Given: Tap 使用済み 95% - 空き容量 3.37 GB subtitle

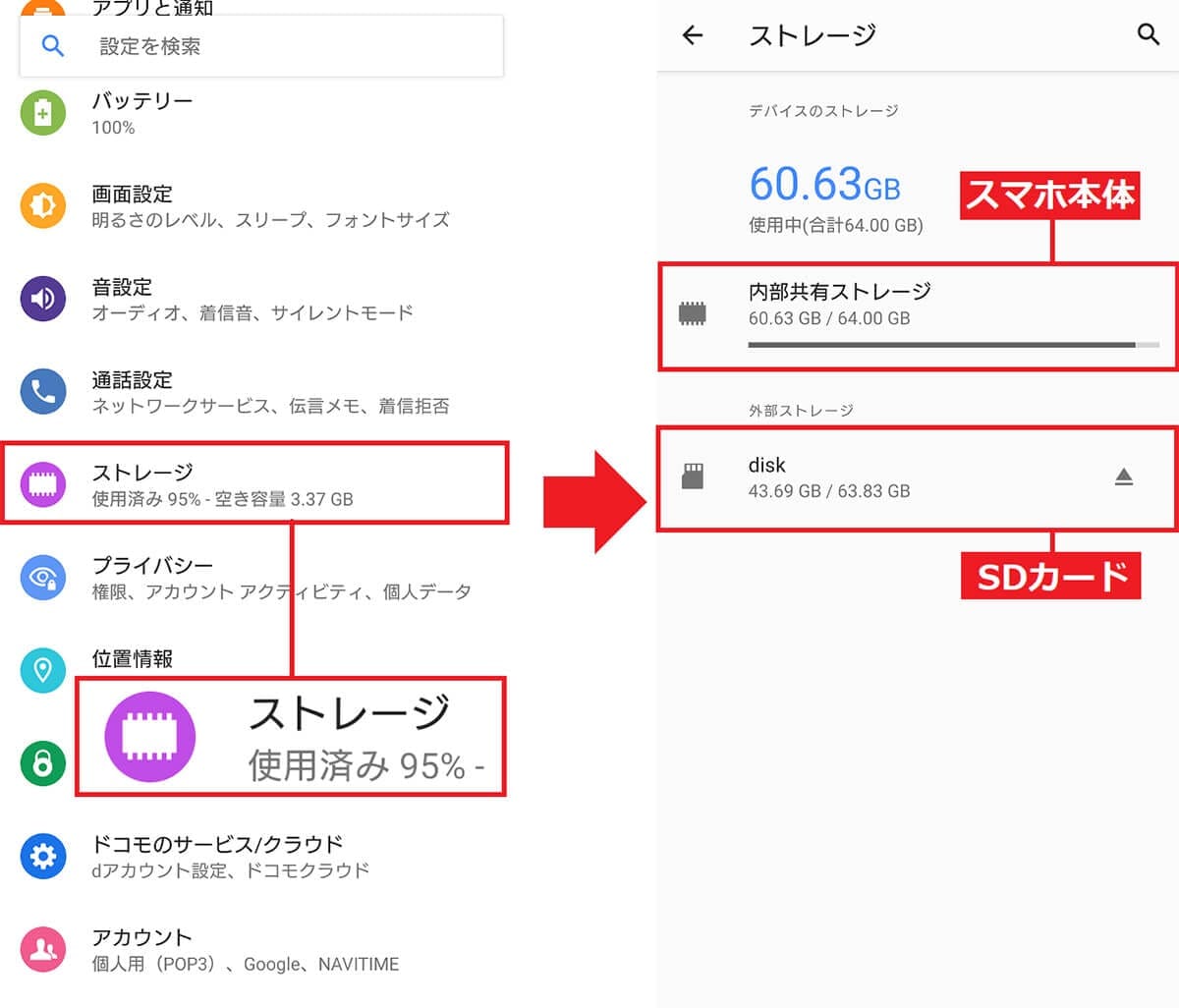Looking at the screenshot, I should click(x=222, y=499).
